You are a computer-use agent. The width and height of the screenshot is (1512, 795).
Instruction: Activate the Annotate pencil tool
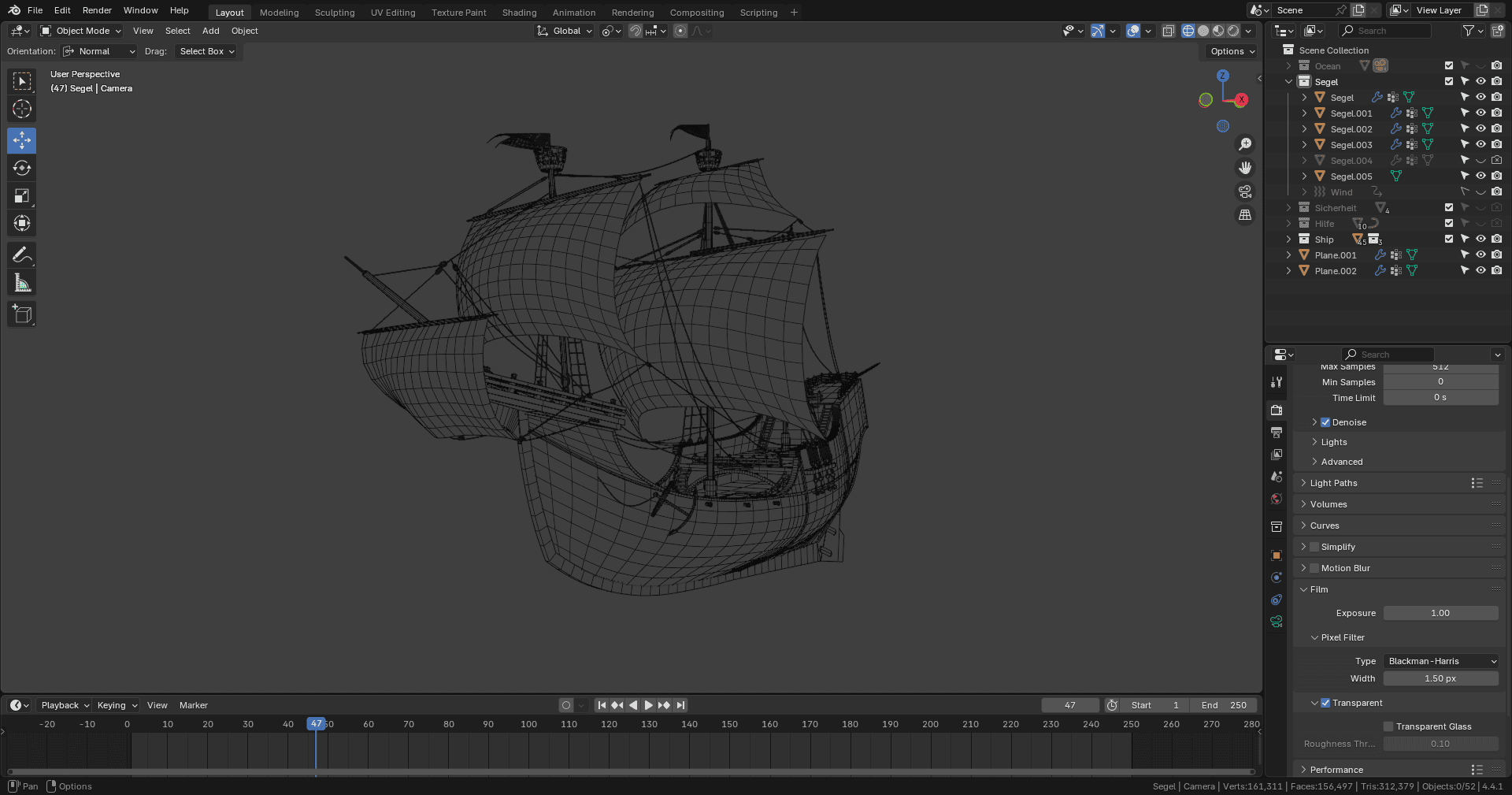pos(22,254)
